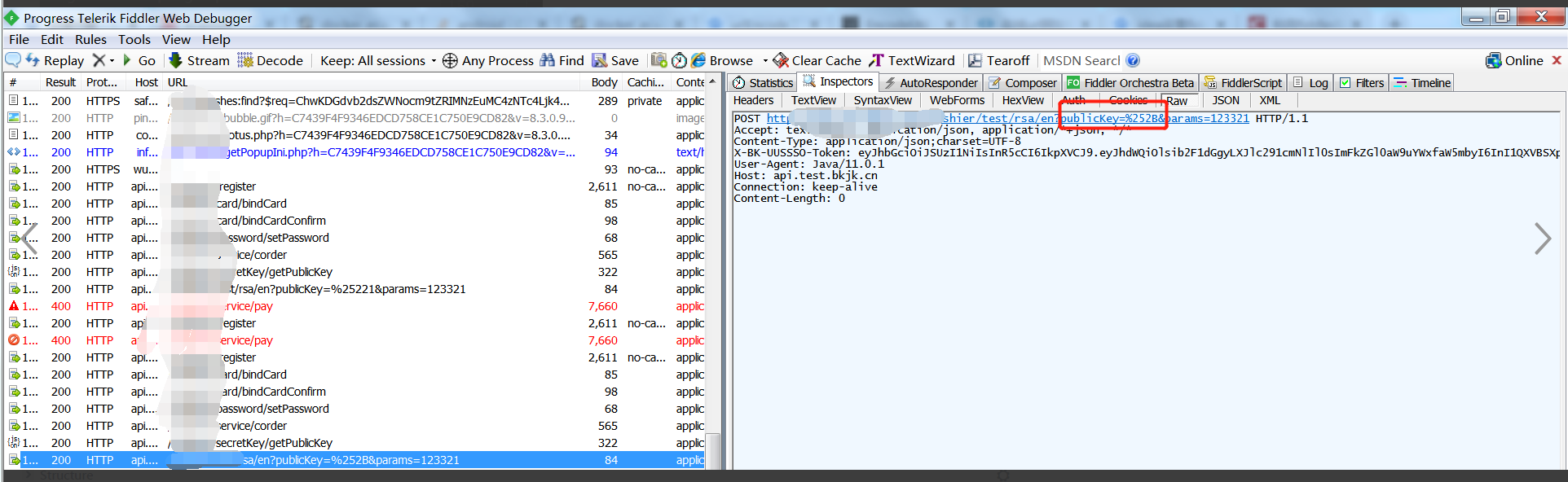The image size is (1568, 482).
Task: Click the Online status indicator
Action: click(1514, 60)
